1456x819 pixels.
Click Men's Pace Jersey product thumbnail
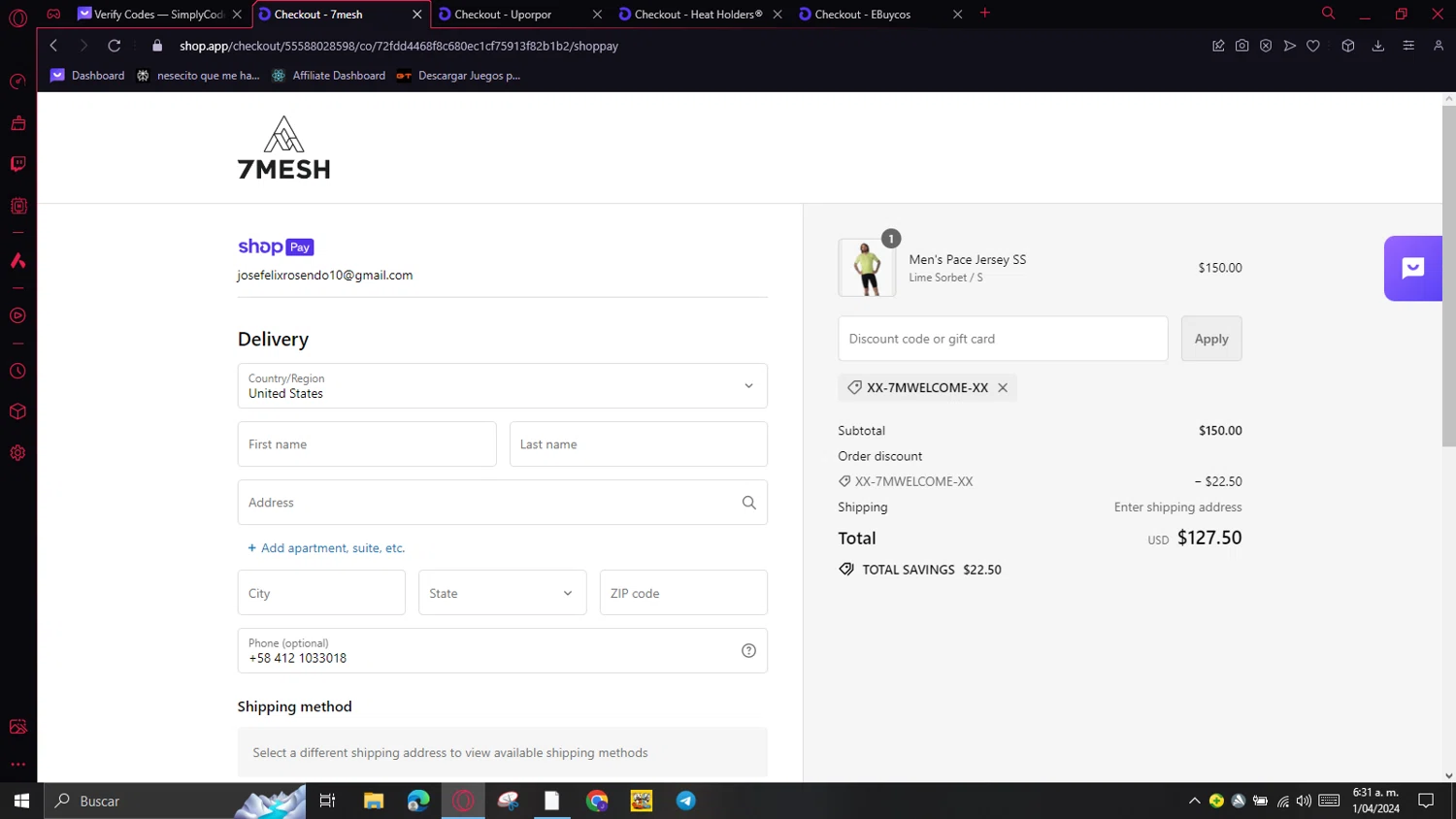point(867,268)
